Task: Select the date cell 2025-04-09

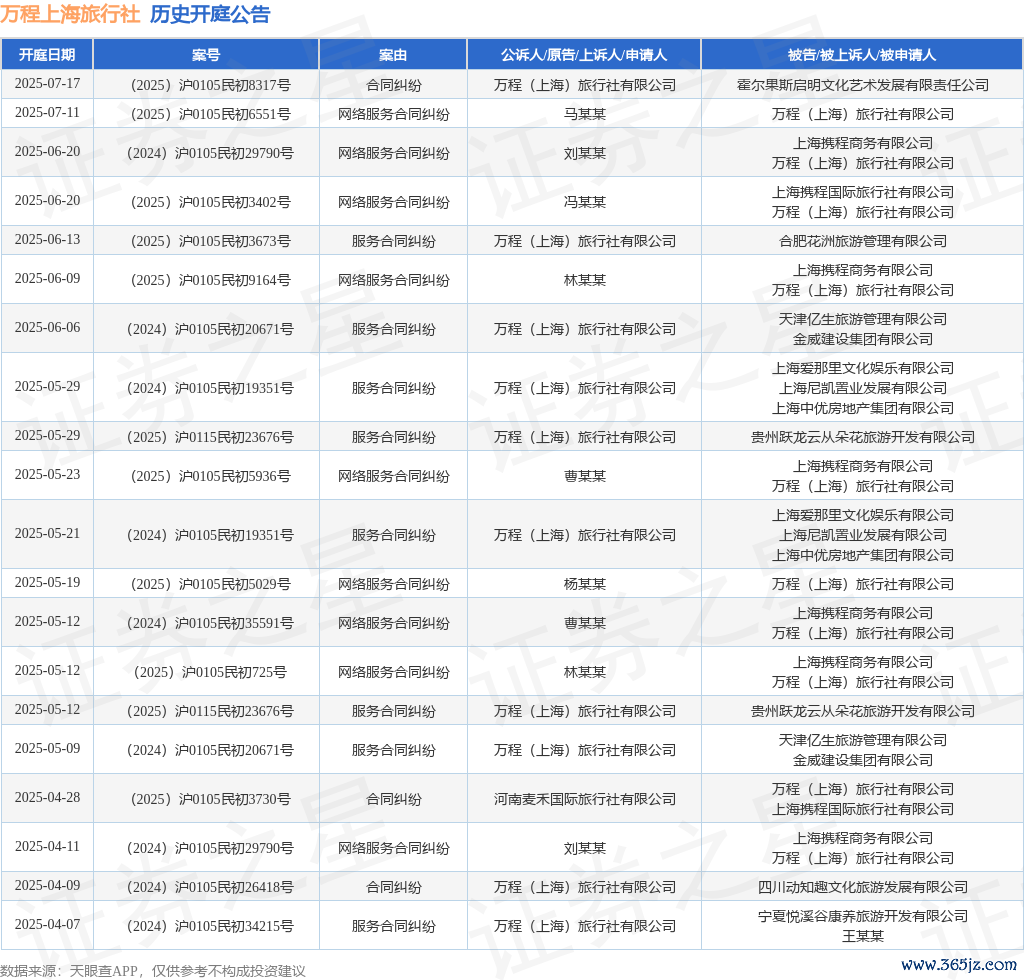Action: (47, 886)
